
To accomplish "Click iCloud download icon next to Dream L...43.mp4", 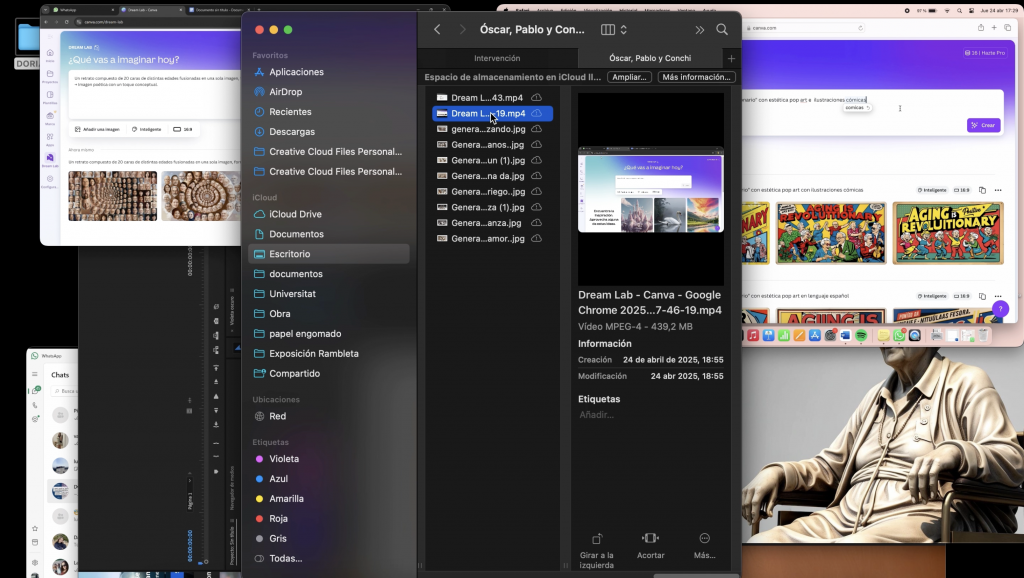I will coord(537,98).
